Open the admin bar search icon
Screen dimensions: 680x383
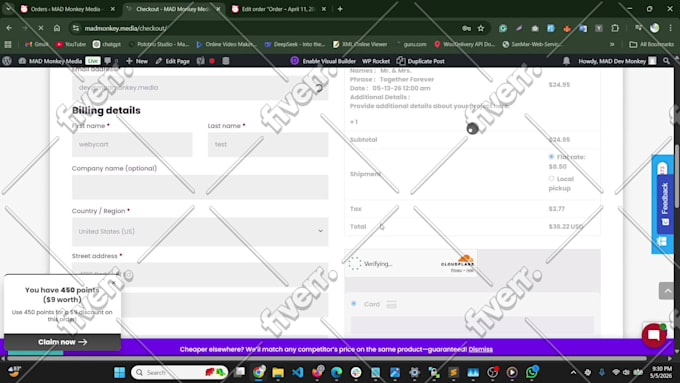[667, 61]
